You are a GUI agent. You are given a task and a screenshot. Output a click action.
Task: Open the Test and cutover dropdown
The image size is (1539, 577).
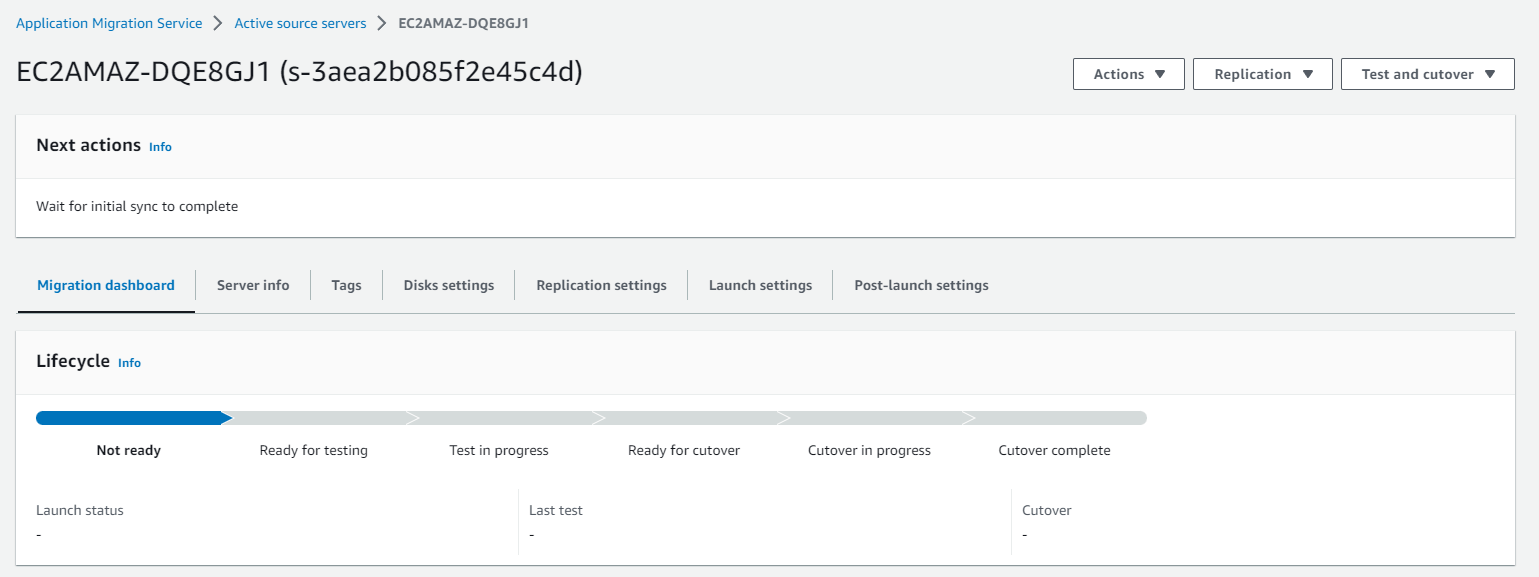coord(1427,74)
